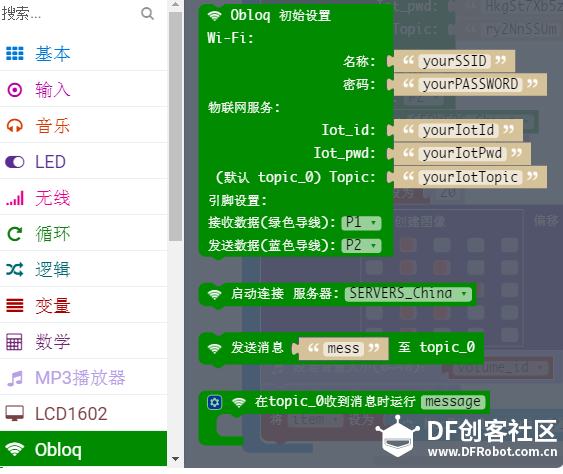Click the yourSSID text field
The width and height of the screenshot is (563, 474).
tap(454, 61)
